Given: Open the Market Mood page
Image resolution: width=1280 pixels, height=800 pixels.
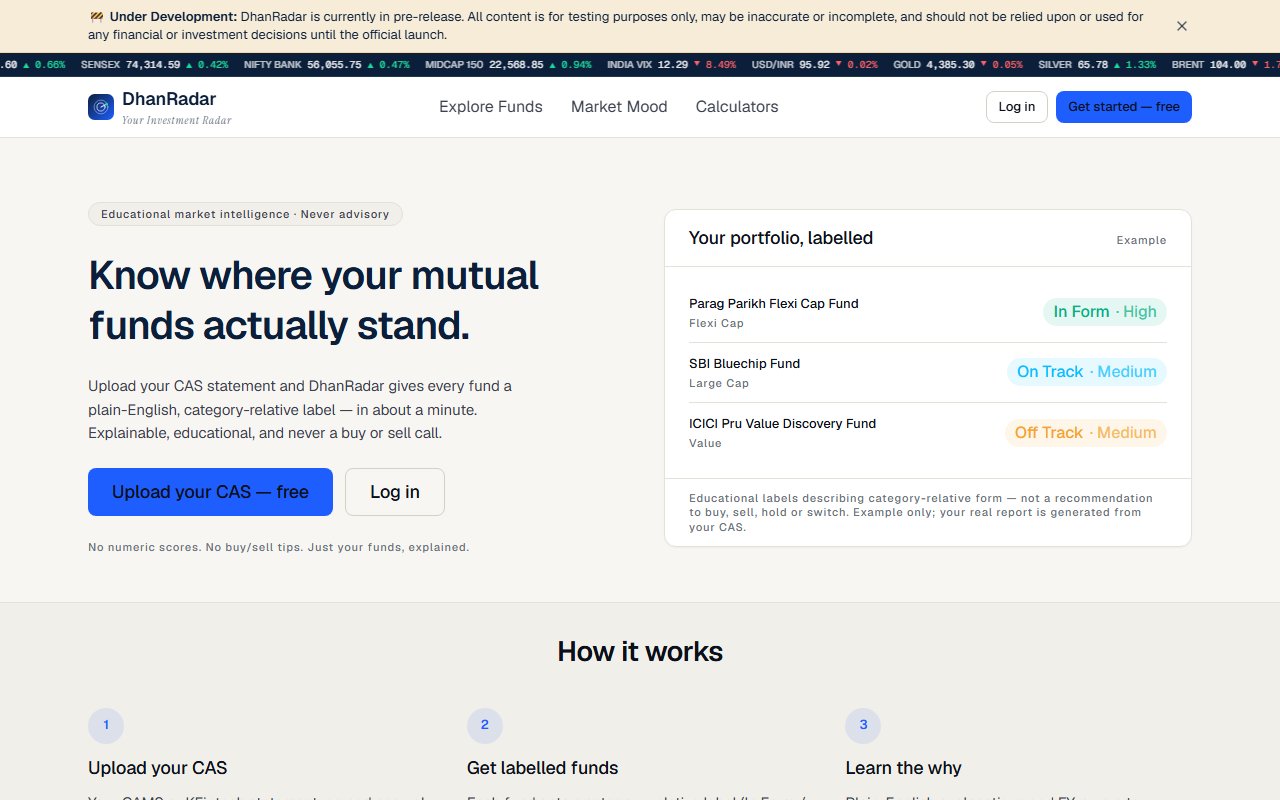Looking at the screenshot, I should 619,107.
